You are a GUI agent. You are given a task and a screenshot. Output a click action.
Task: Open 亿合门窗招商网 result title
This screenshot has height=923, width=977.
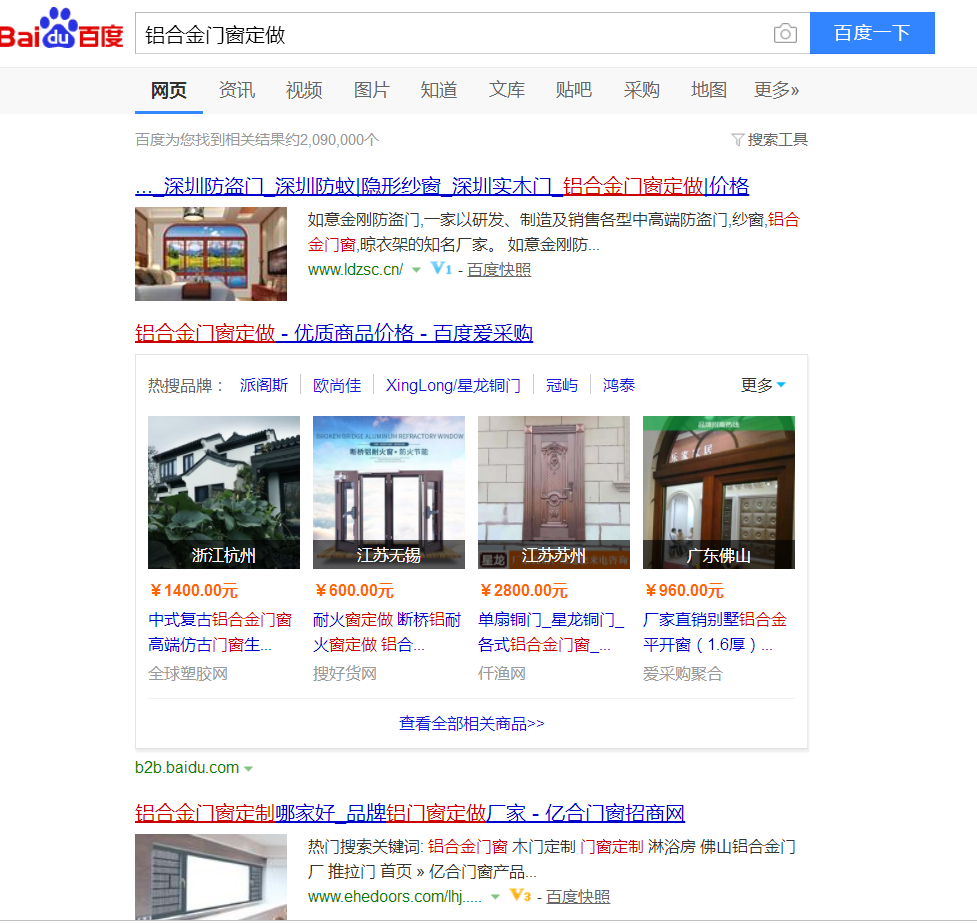410,813
